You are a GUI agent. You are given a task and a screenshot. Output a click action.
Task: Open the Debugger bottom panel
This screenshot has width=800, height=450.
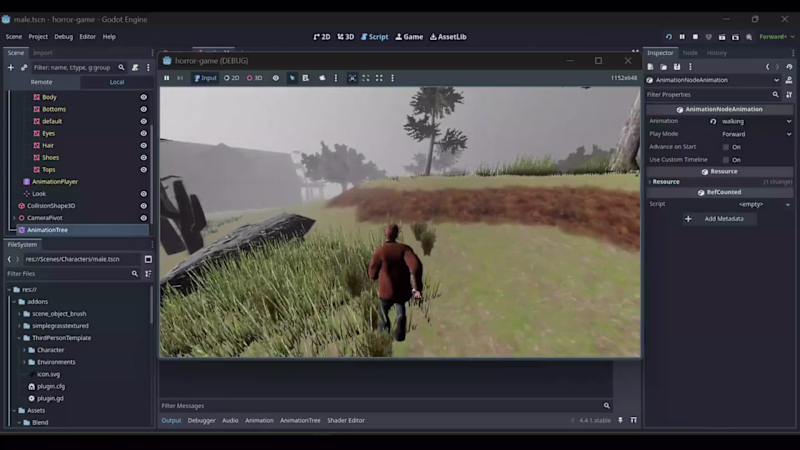pyautogui.click(x=202, y=420)
